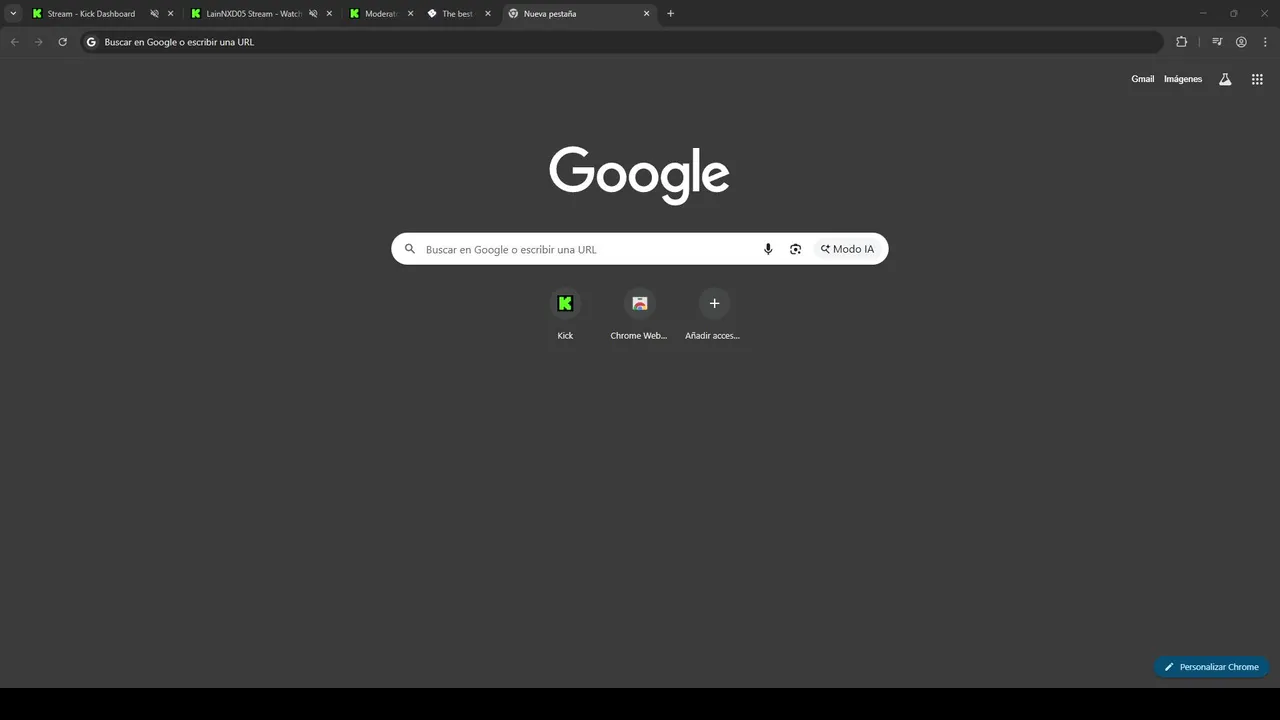Open the Kick shortcut

pos(565,315)
